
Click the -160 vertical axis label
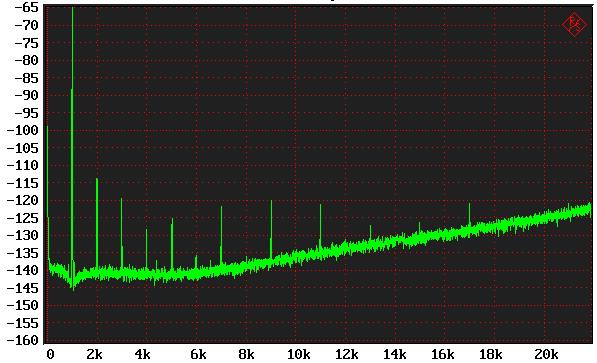click(22, 340)
